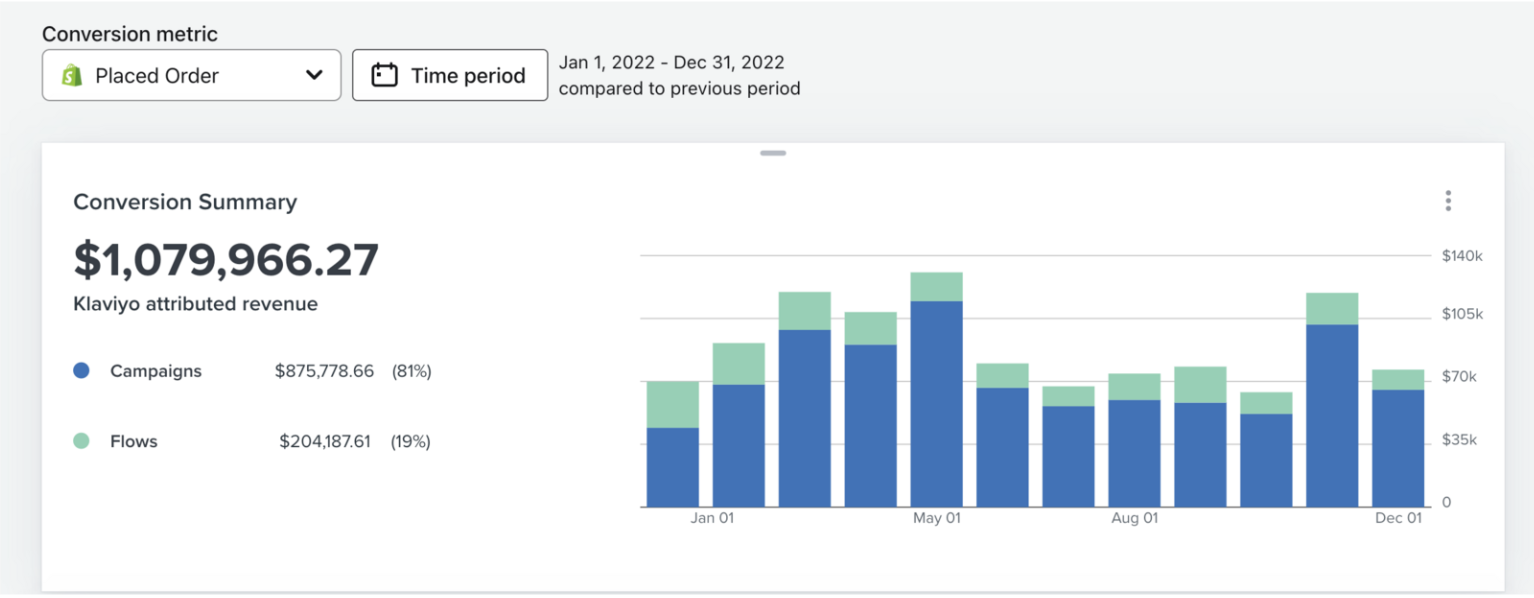Open the Placed Order conversion metric dropdown

tap(190, 75)
